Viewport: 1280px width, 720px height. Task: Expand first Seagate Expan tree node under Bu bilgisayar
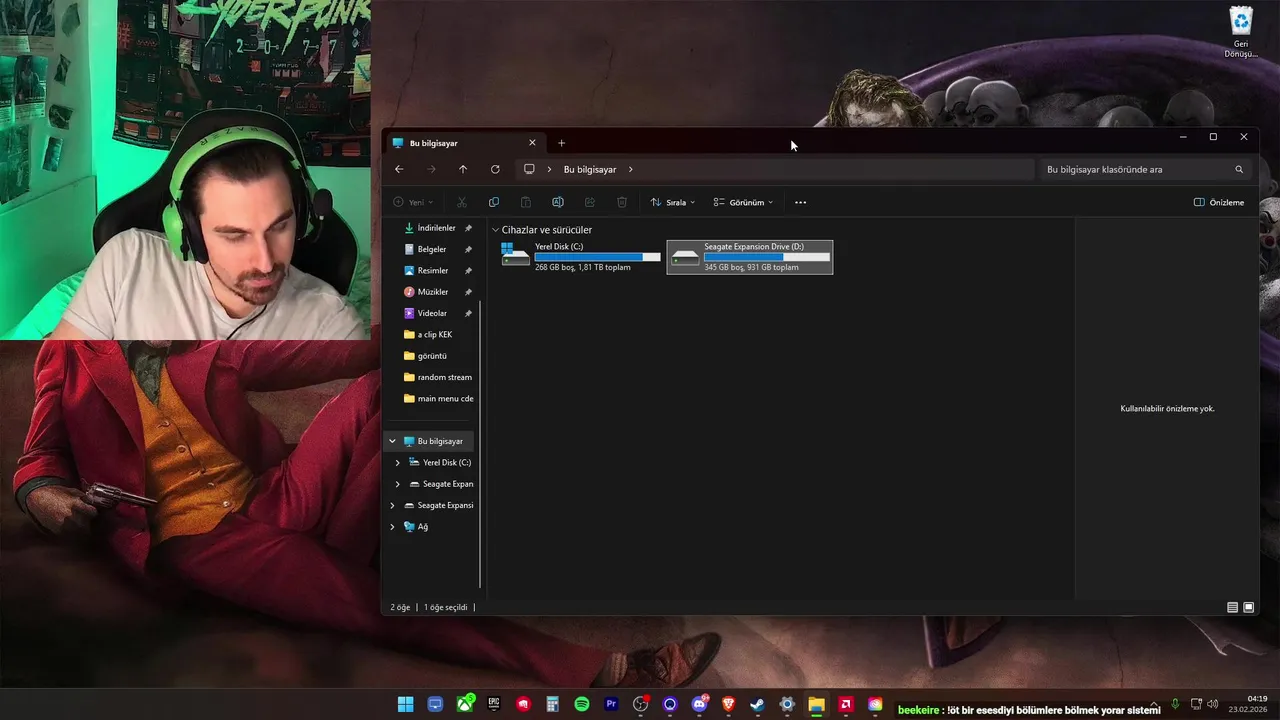click(397, 484)
